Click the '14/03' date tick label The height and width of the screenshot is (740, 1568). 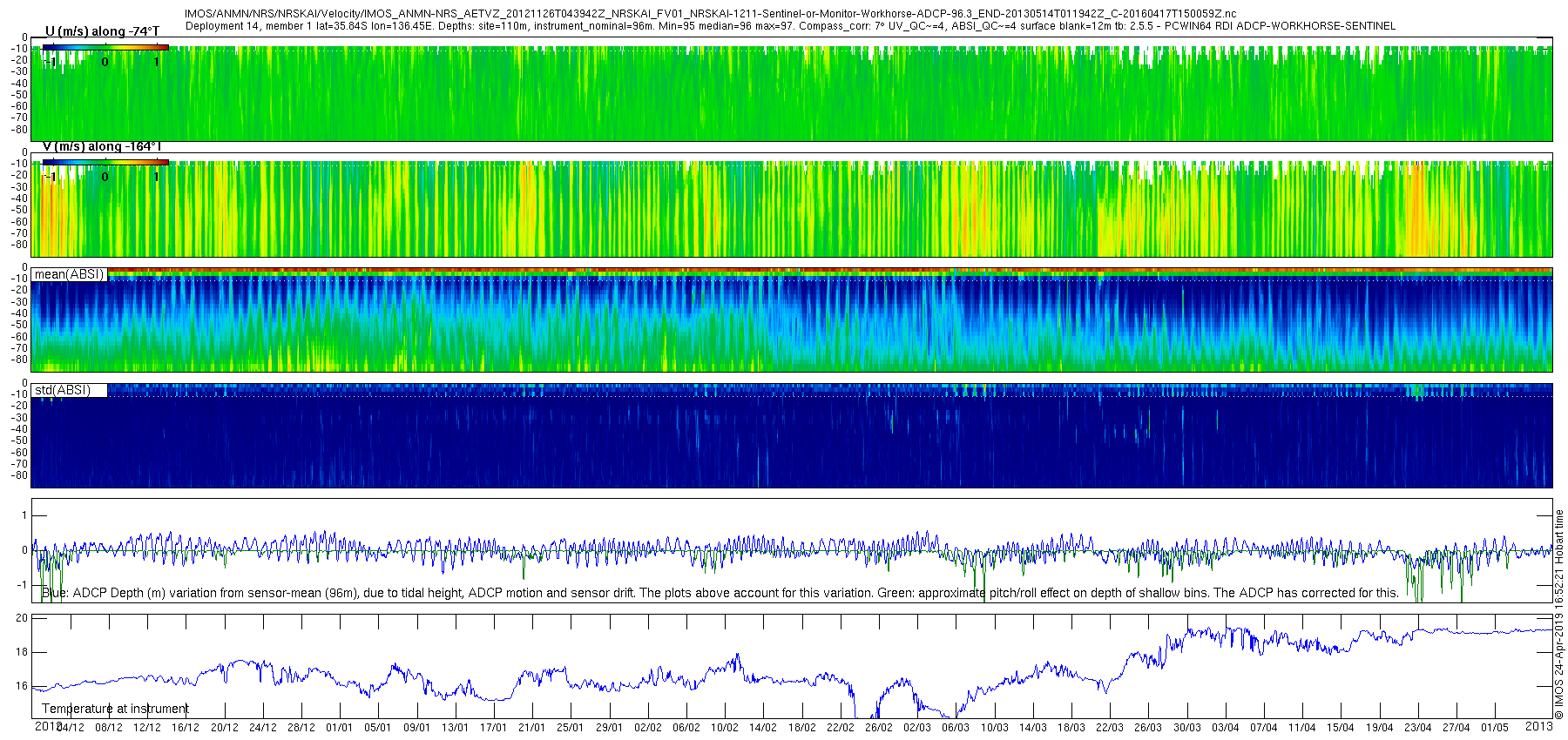tap(1032, 728)
